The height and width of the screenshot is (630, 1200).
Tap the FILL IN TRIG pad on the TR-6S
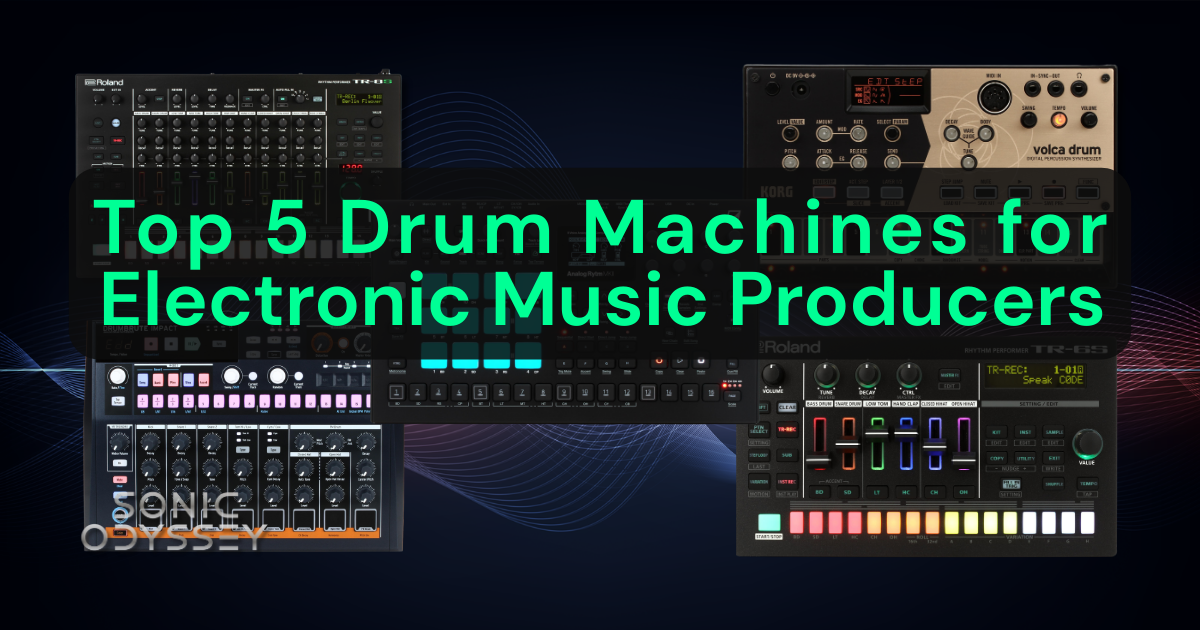[x=1011, y=484]
